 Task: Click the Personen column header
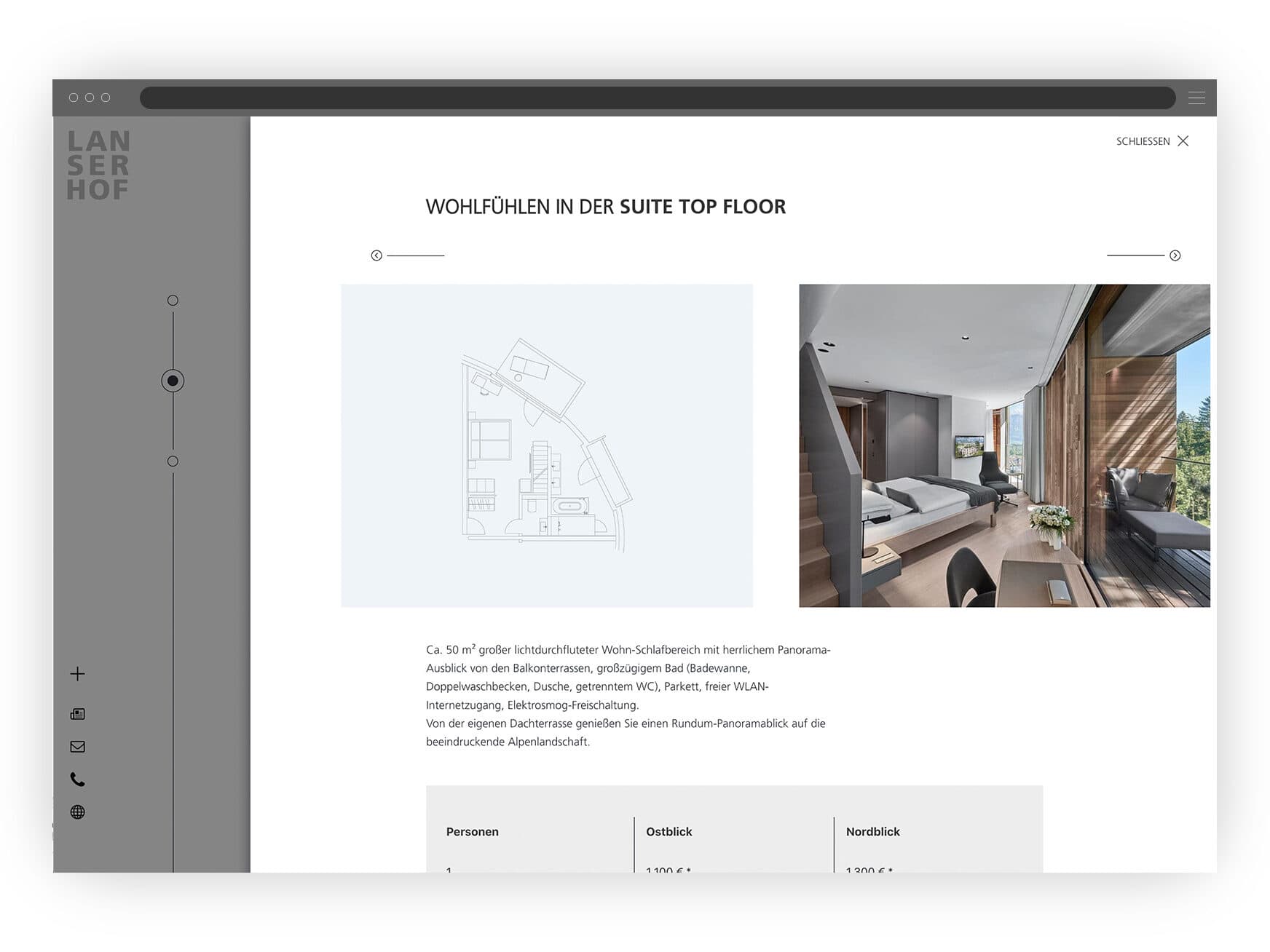pyautogui.click(x=472, y=832)
